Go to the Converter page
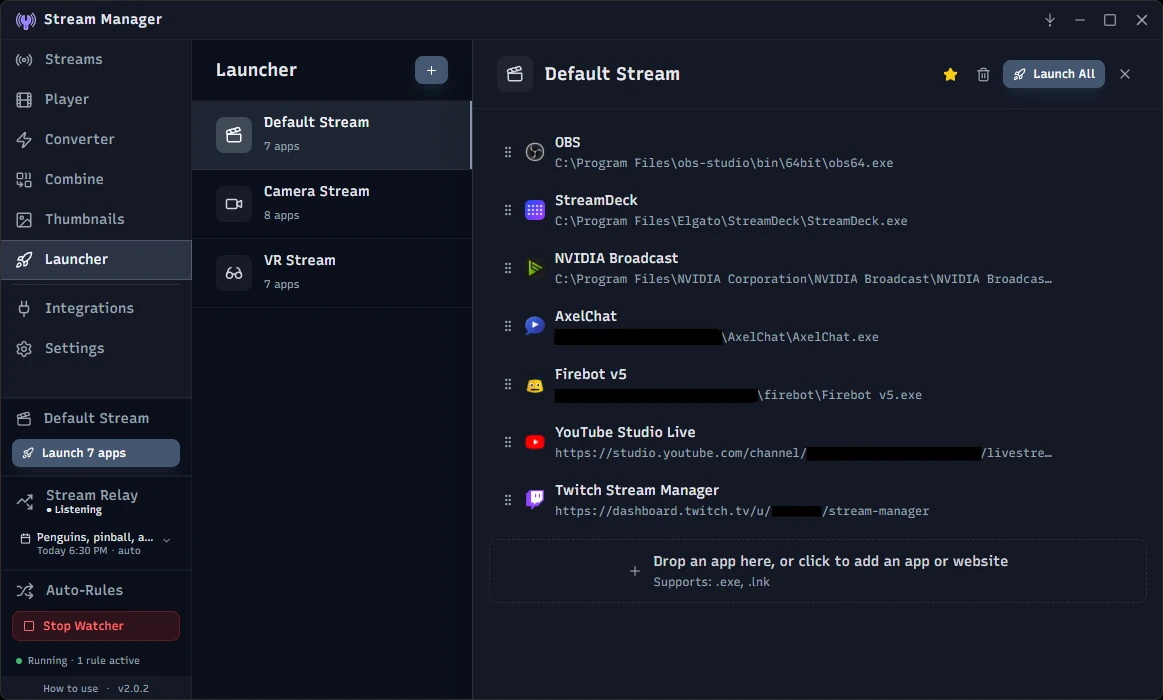Viewport: 1163px width, 700px height. point(96,139)
